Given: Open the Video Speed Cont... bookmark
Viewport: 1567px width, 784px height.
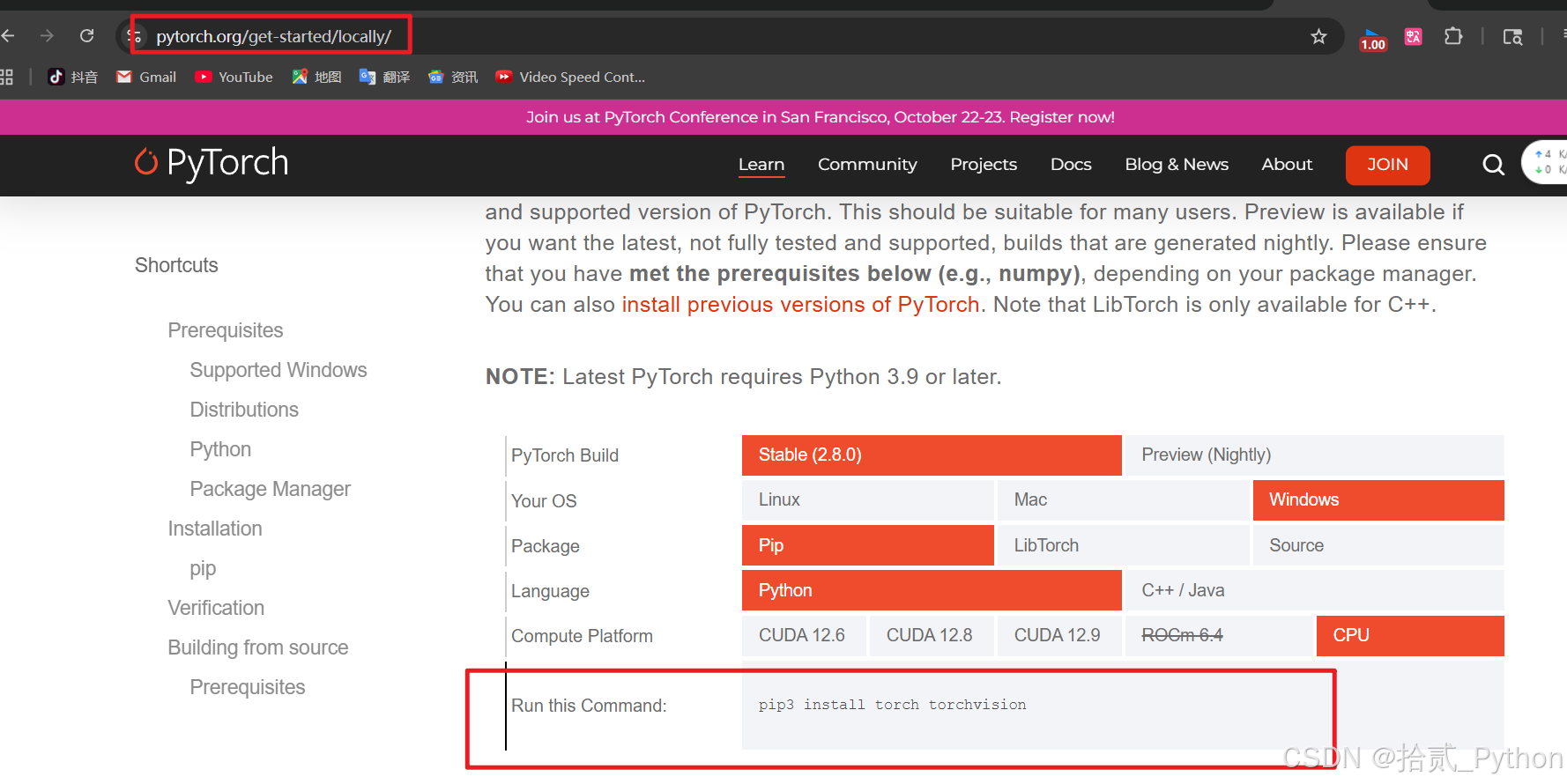Looking at the screenshot, I should point(570,78).
